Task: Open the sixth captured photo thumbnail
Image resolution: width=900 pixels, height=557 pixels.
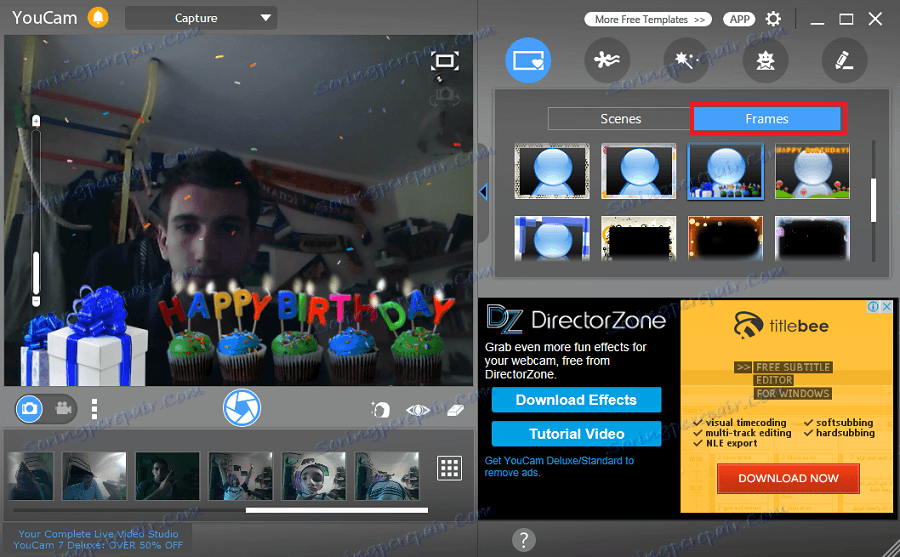Action: tap(387, 475)
